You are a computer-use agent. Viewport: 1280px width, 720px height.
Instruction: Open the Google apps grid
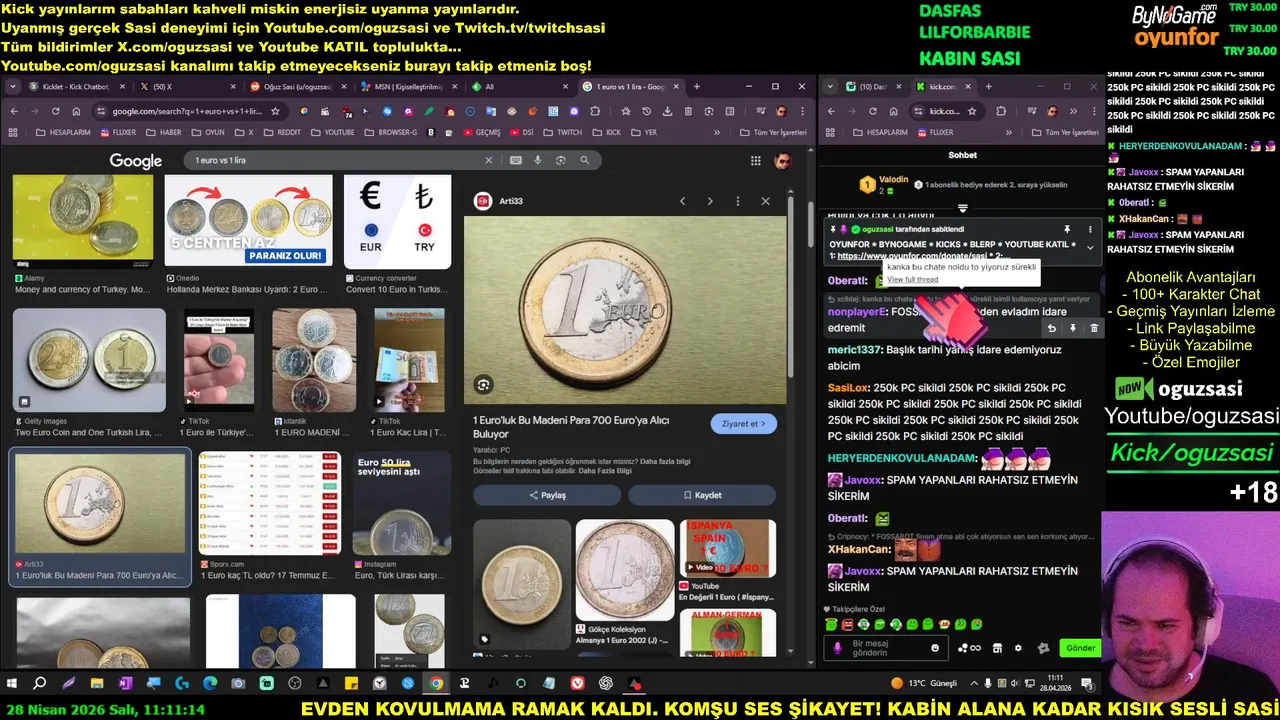tap(756, 161)
